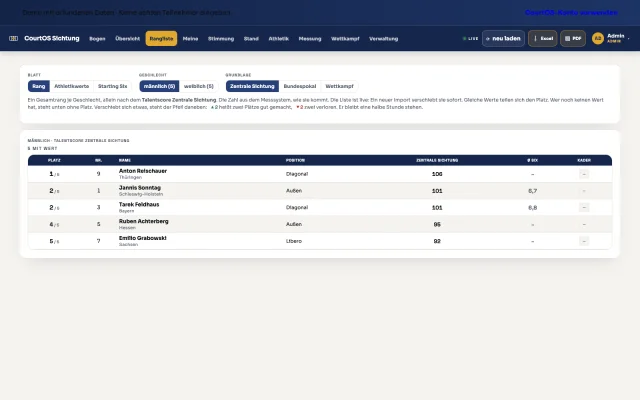Click the CourtOS-Konto verwenden link
This screenshot has width=640, height=400.
click(x=571, y=13)
